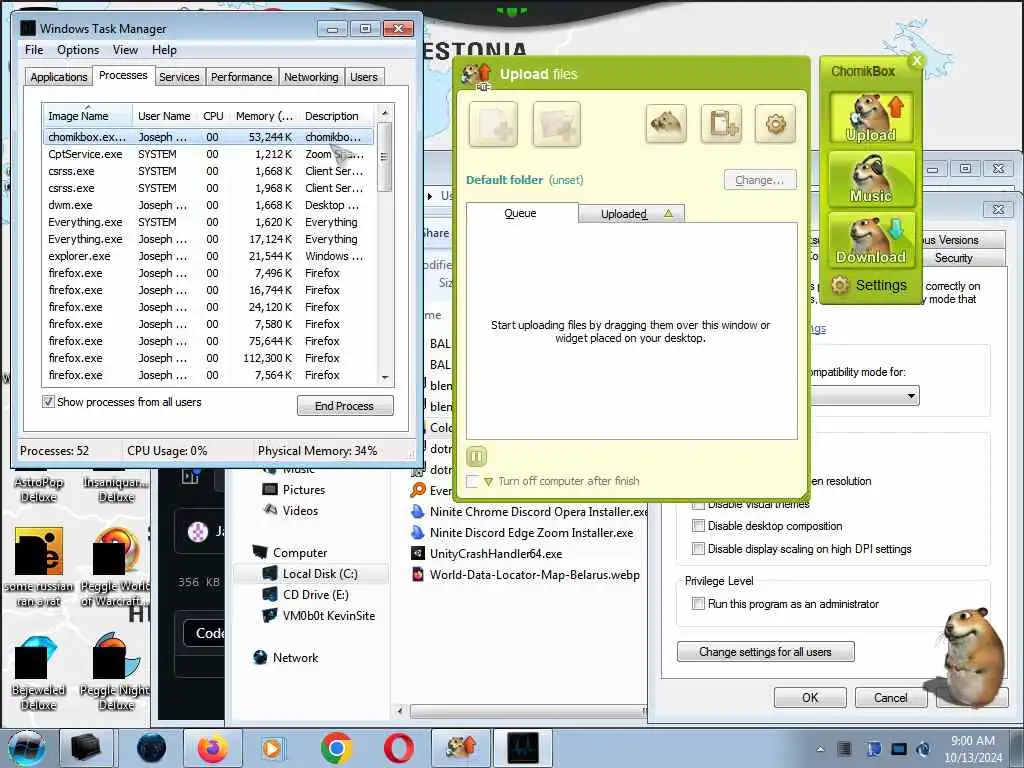Show hidden tray icons arrow

pos(820,749)
